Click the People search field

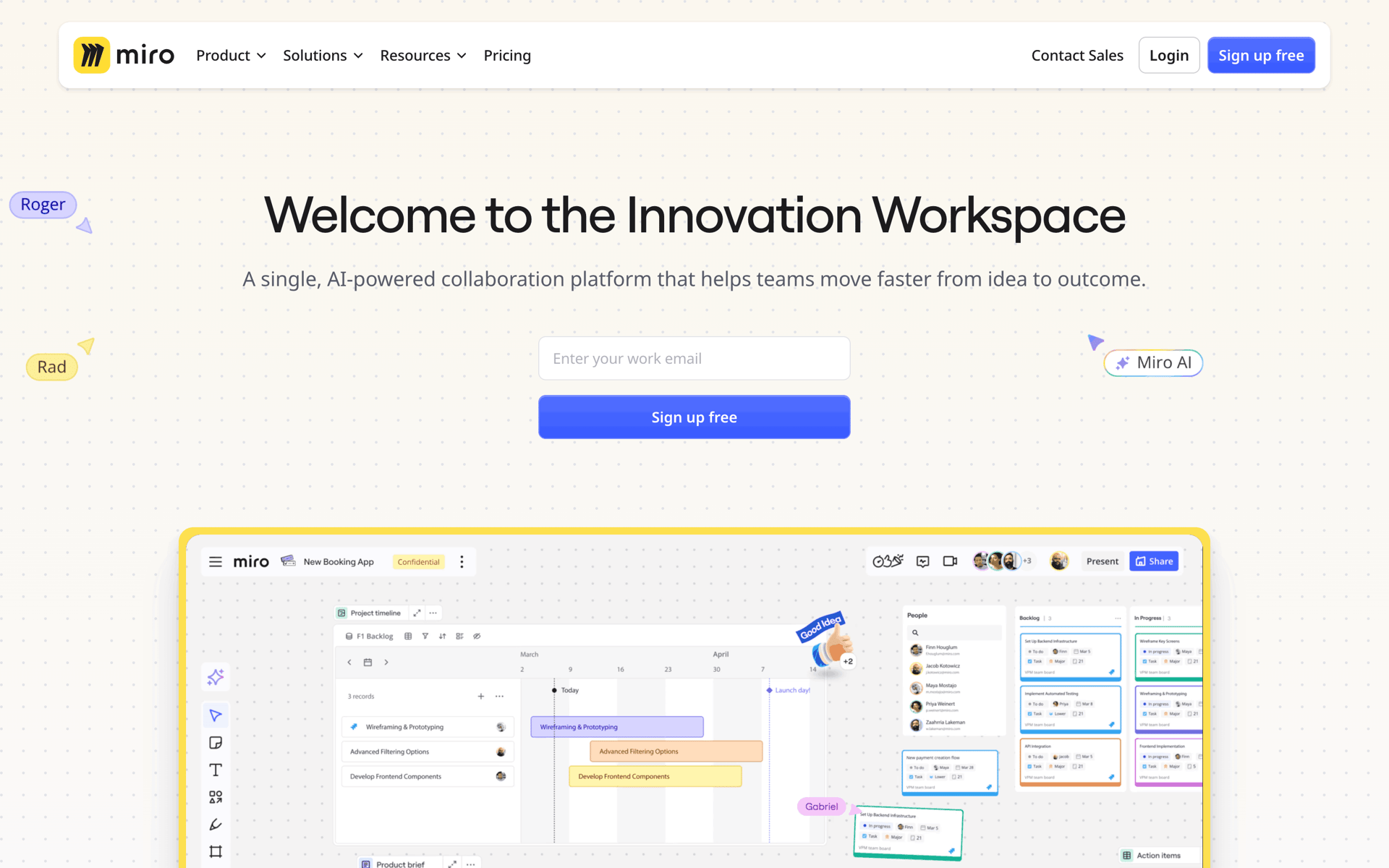coord(954,632)
